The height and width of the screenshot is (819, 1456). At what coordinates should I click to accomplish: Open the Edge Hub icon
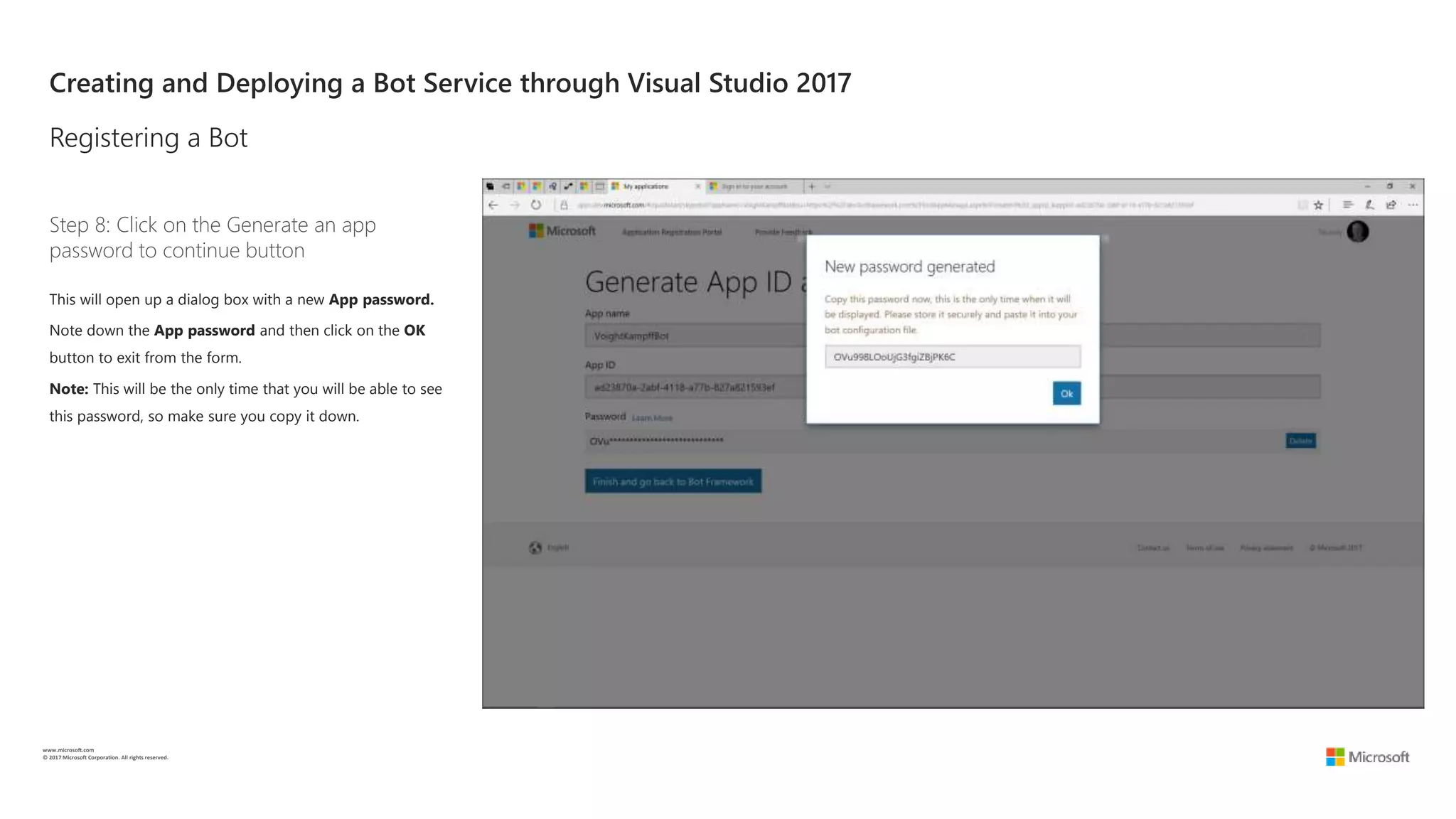click(1347, 205)
